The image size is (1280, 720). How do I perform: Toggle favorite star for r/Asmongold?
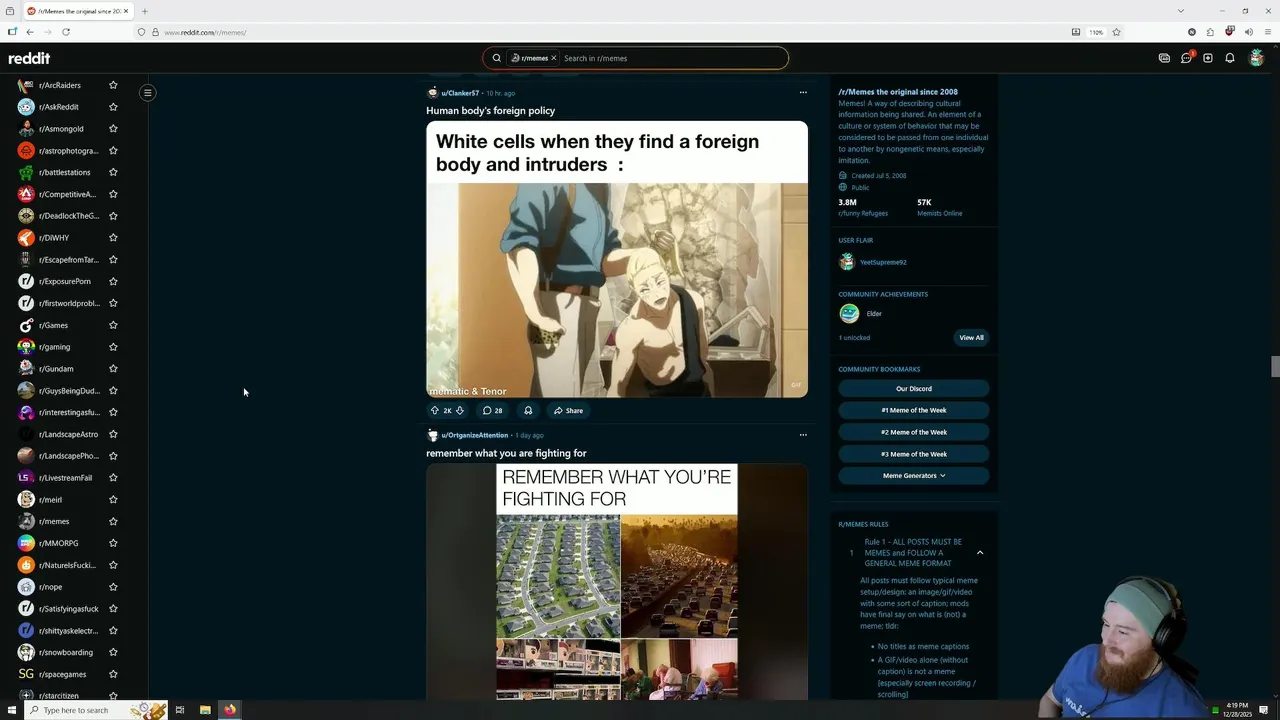[113, 129]
